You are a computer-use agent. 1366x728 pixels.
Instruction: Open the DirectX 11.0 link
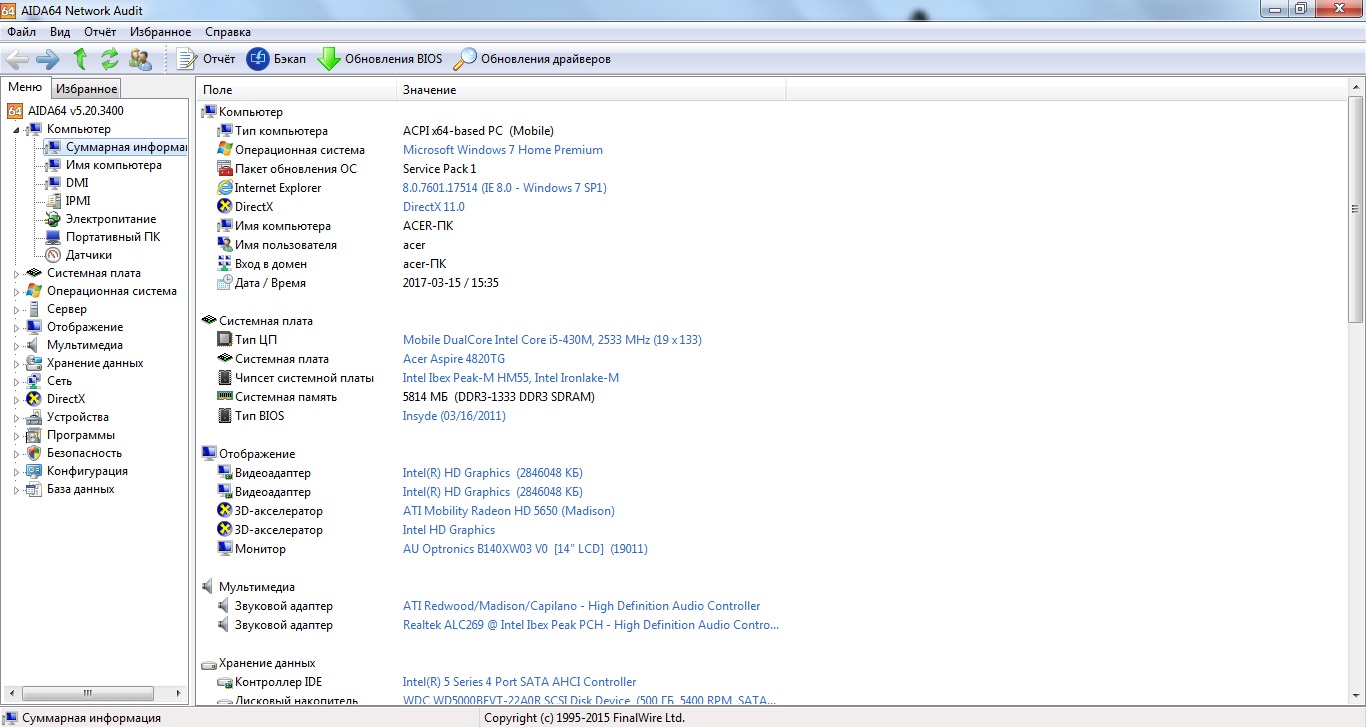click(x=434, y=207)
